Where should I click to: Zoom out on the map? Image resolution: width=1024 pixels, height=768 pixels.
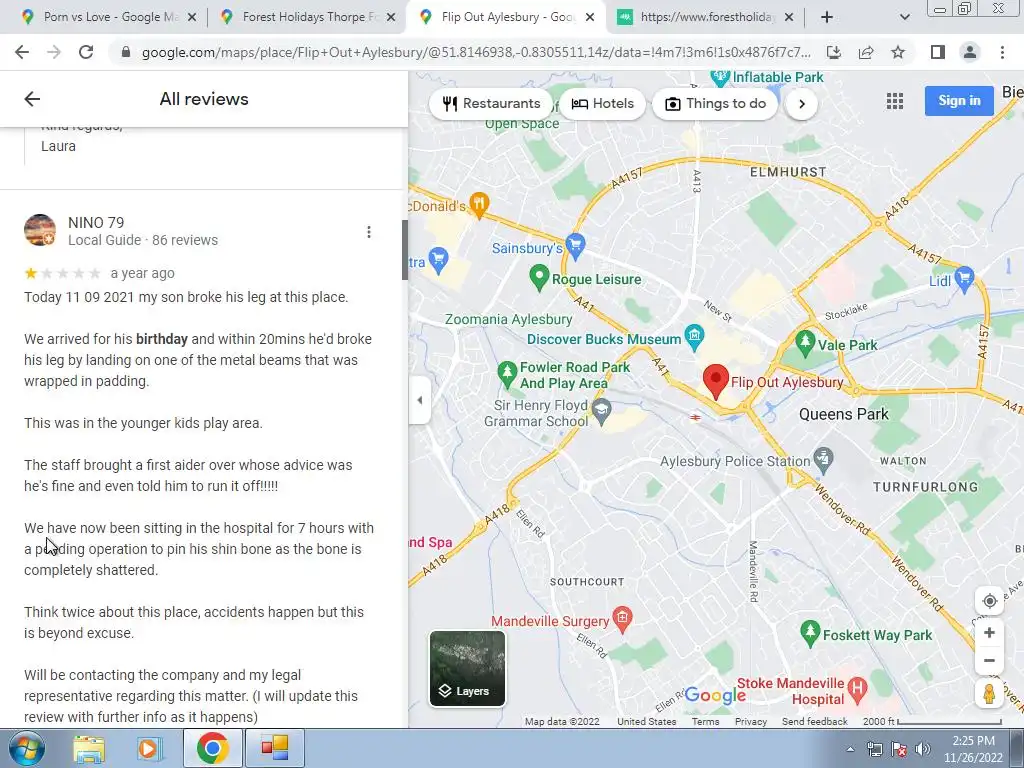pyautogui.click(x=989, y=660)
